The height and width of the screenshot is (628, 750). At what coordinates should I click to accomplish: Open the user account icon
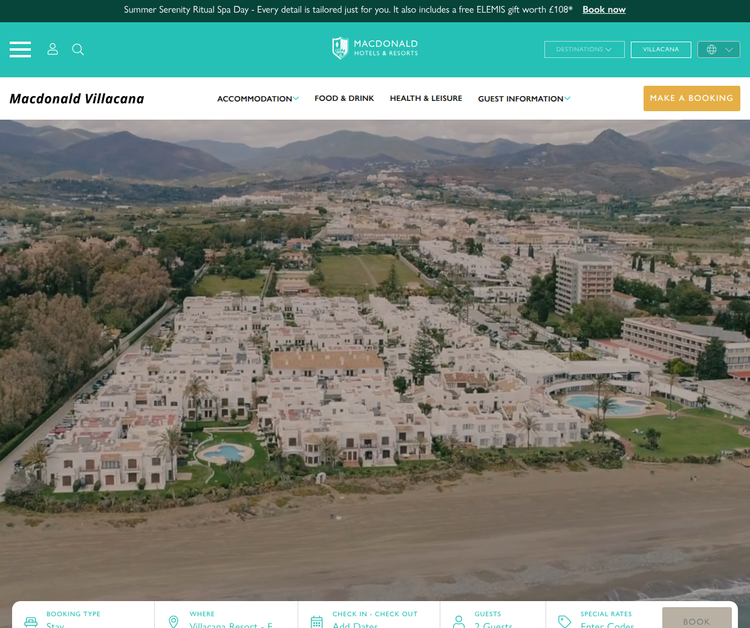(53, 49)
